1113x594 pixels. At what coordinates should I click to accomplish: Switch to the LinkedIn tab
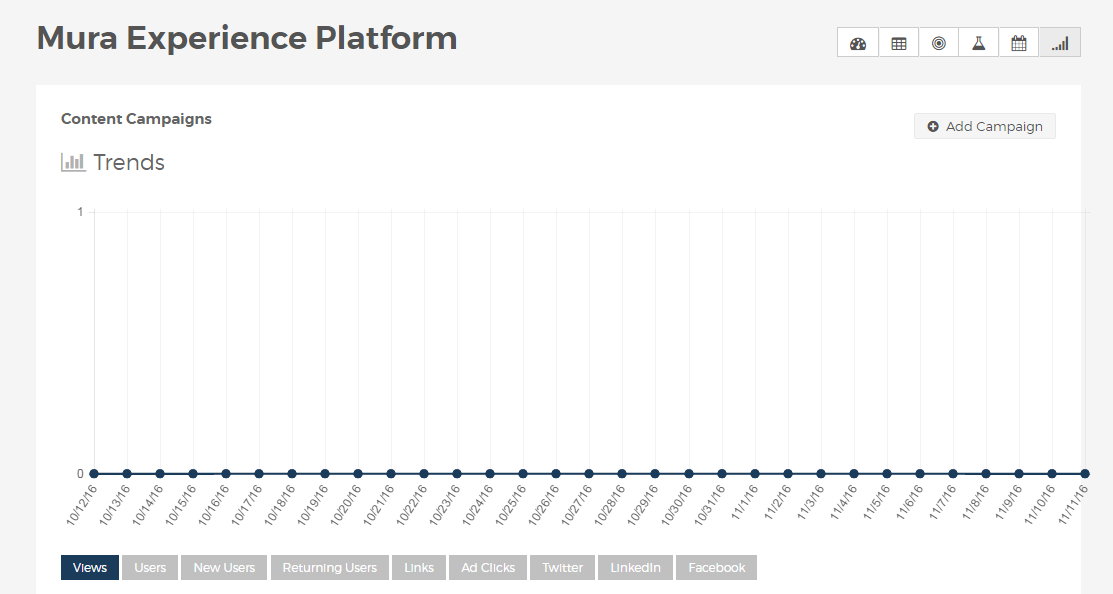point(635,568)
